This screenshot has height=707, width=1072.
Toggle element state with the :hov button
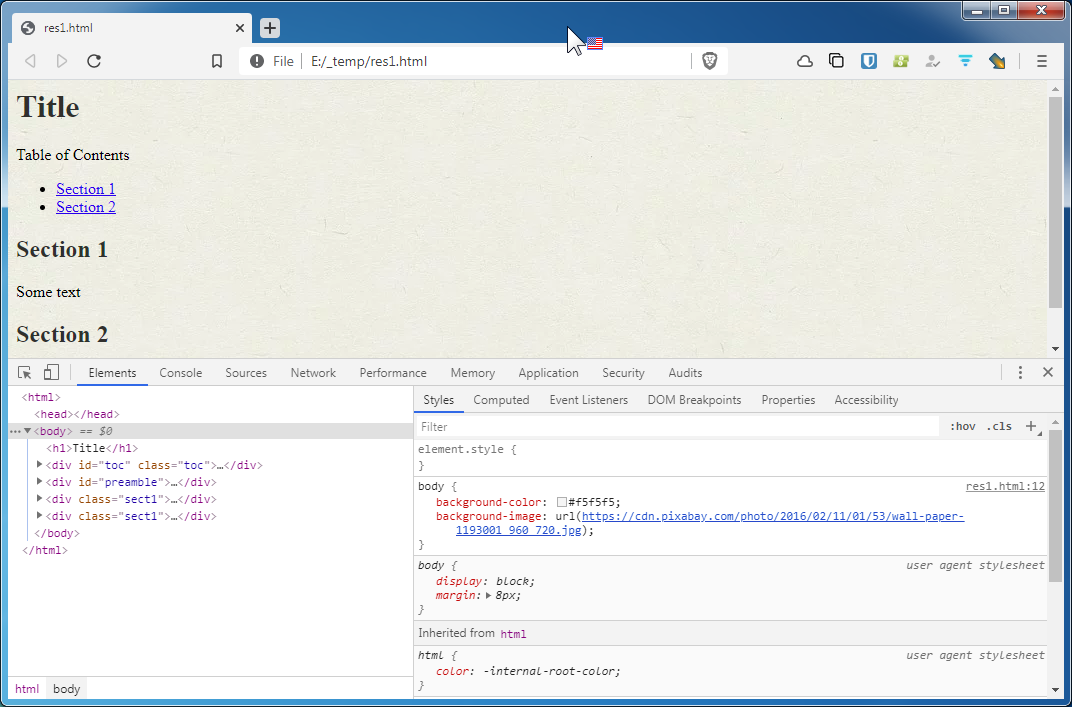coord(962,426)
